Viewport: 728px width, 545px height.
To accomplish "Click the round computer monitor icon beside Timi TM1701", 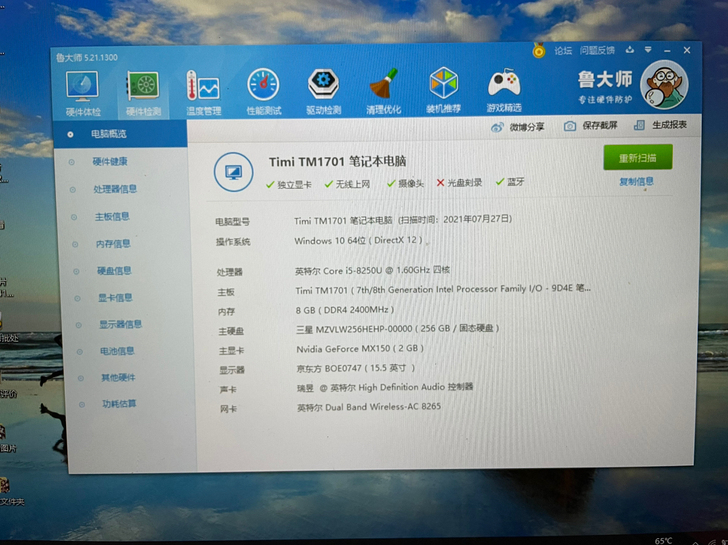I will click(x=234, y=172).
